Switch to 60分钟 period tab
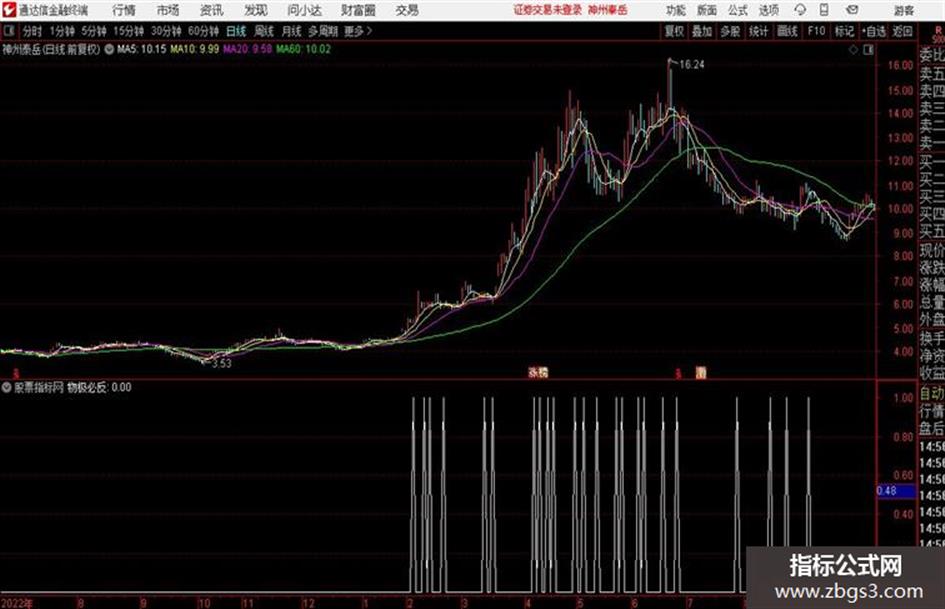This screenshot has width=945, height=609. point(203,31)
